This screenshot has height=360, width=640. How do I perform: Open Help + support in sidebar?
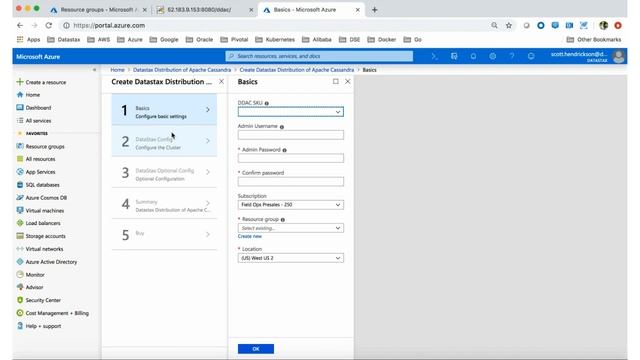tap(39, 326)
